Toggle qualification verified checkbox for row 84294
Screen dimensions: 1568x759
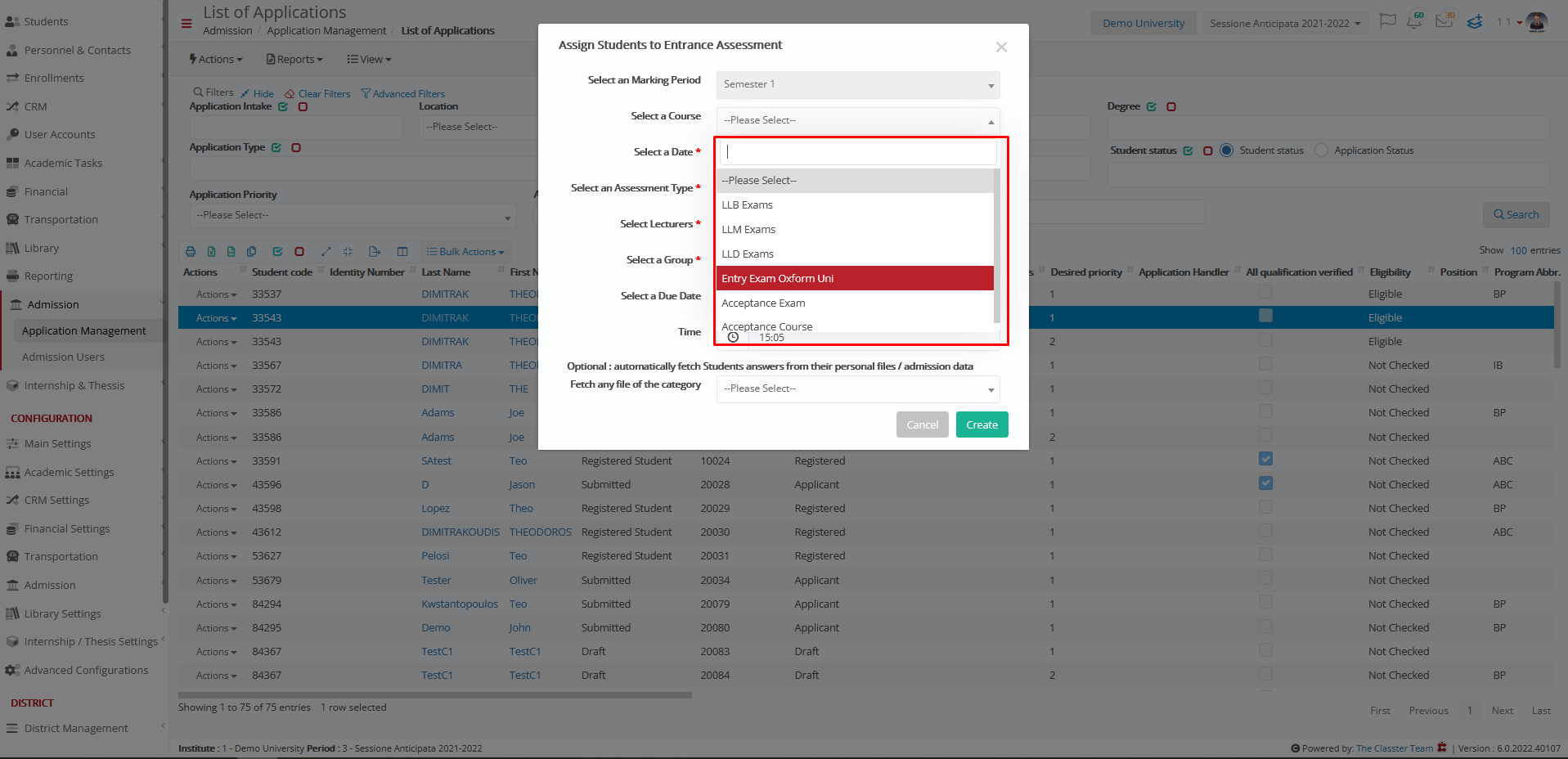1265,602
